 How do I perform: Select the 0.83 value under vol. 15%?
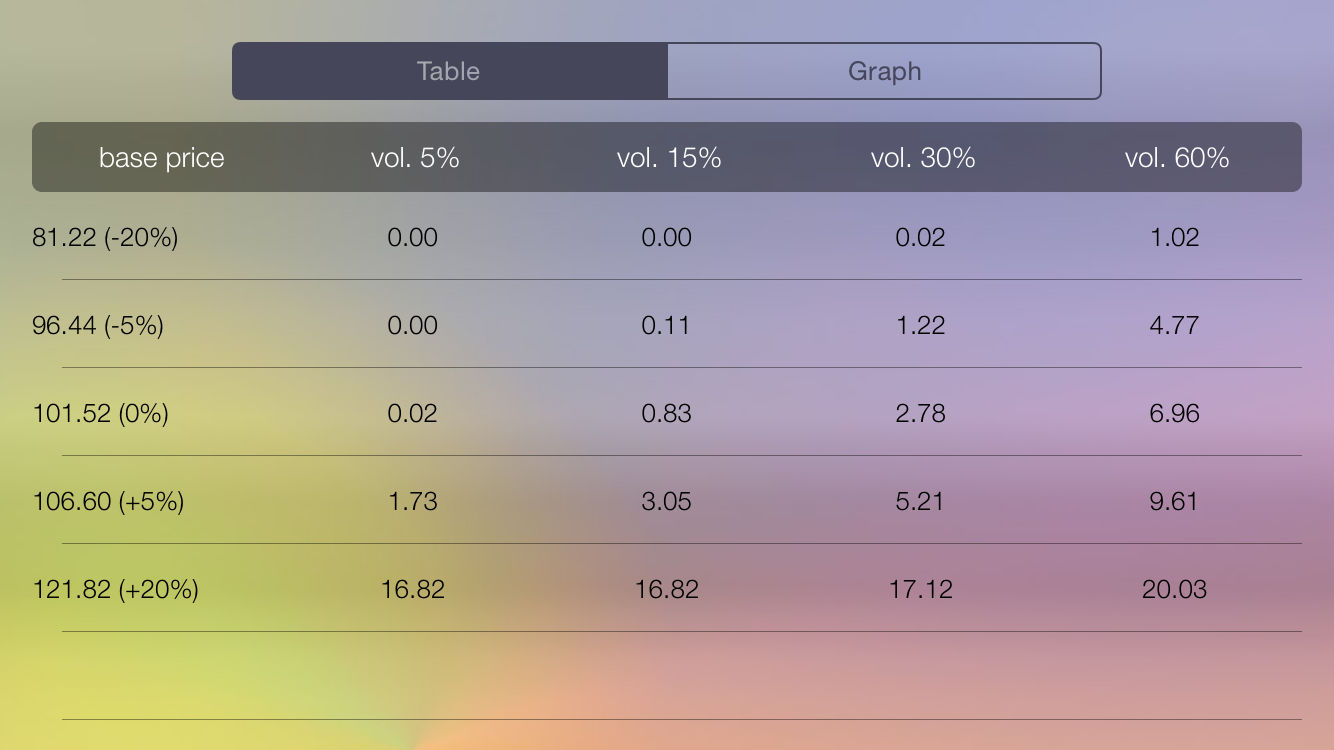[668, 413]
